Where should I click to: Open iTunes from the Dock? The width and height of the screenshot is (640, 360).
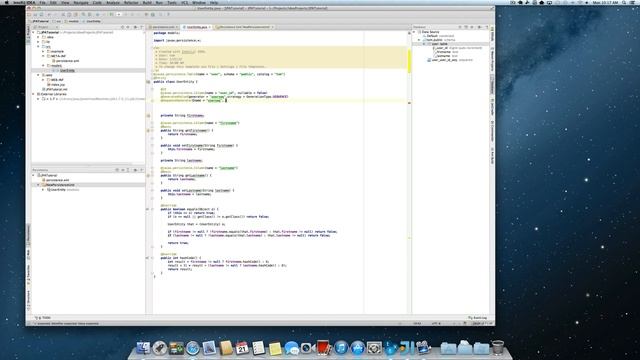pyautogui.click(x=341, y=348)
